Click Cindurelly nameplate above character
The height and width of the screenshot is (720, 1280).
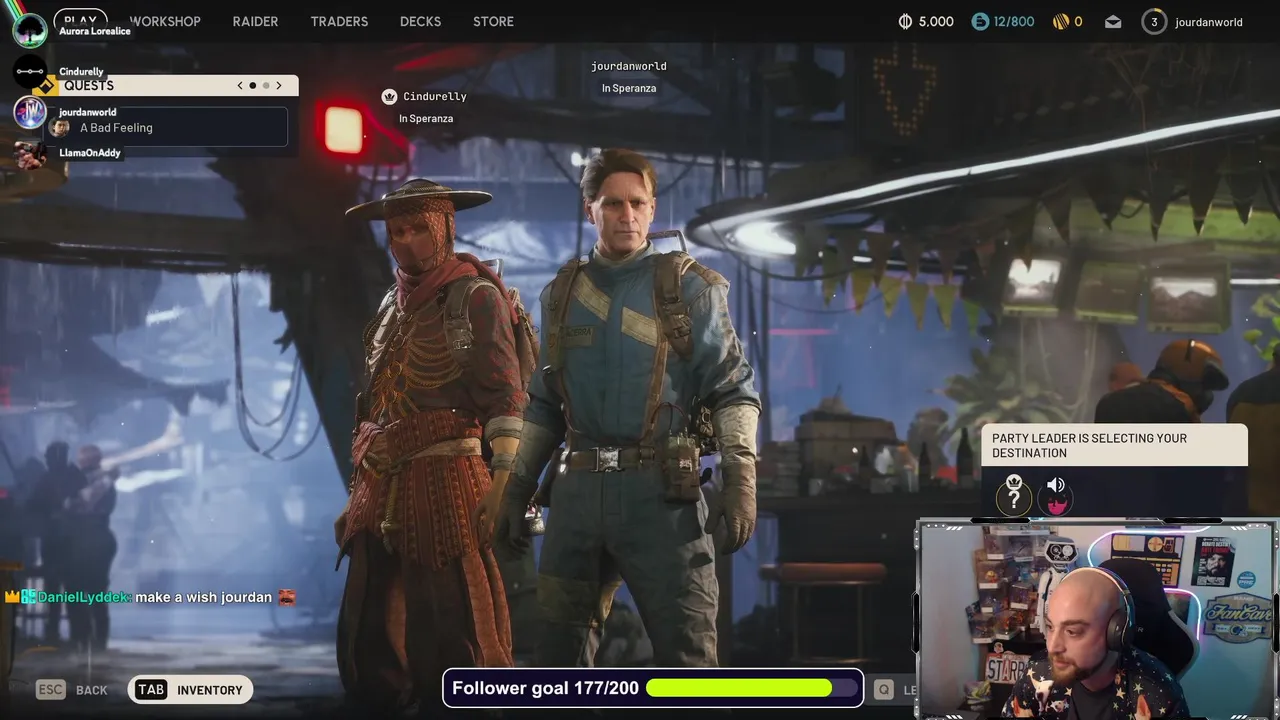[x=434, y=96]
